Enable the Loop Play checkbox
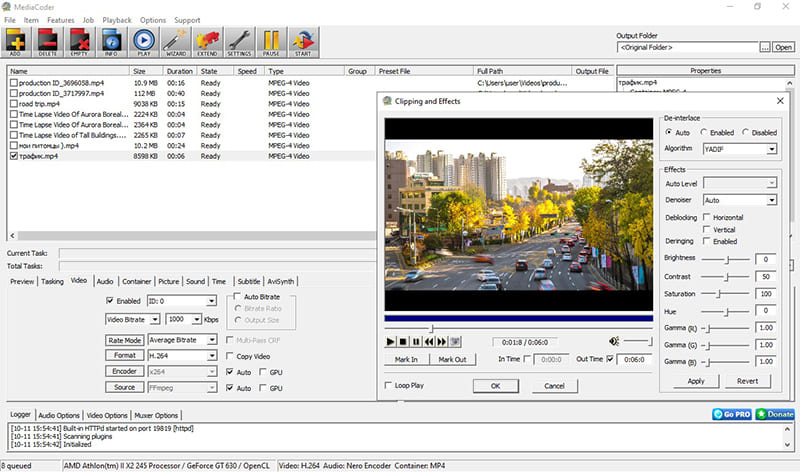 click(389, 385)
